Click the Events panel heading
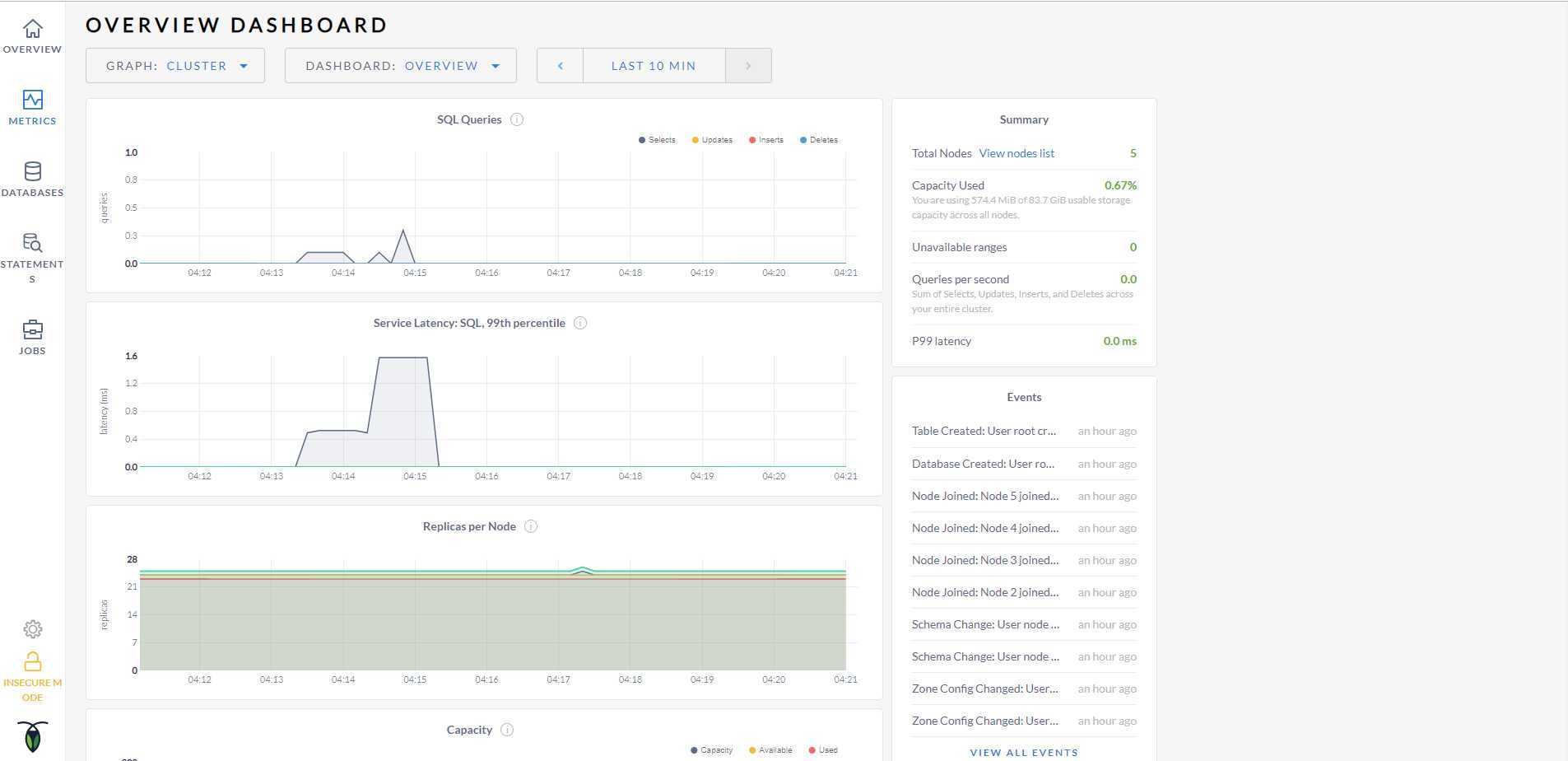The height and width of the screenshot is (761, 1568). 1024,397
